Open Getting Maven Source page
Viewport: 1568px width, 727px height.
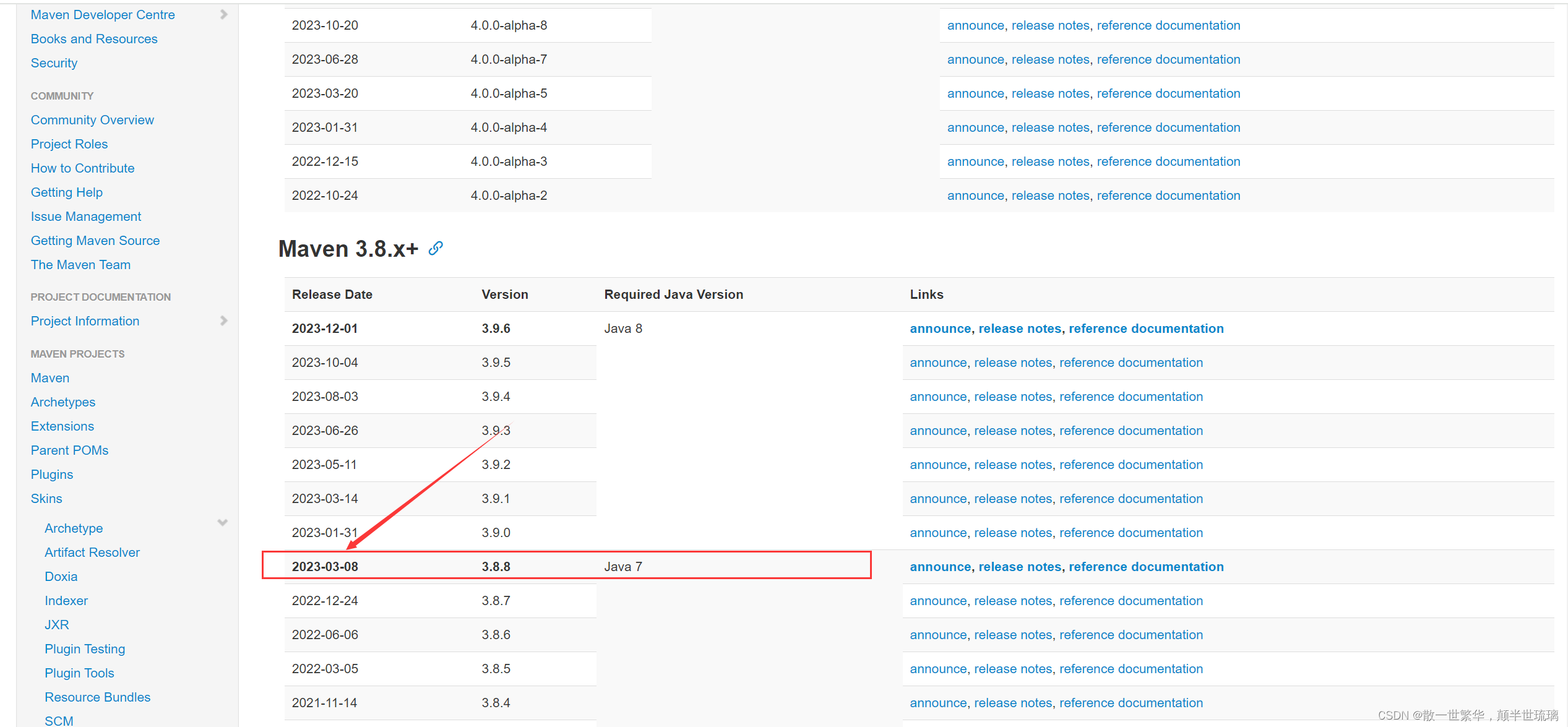(95, 241)
